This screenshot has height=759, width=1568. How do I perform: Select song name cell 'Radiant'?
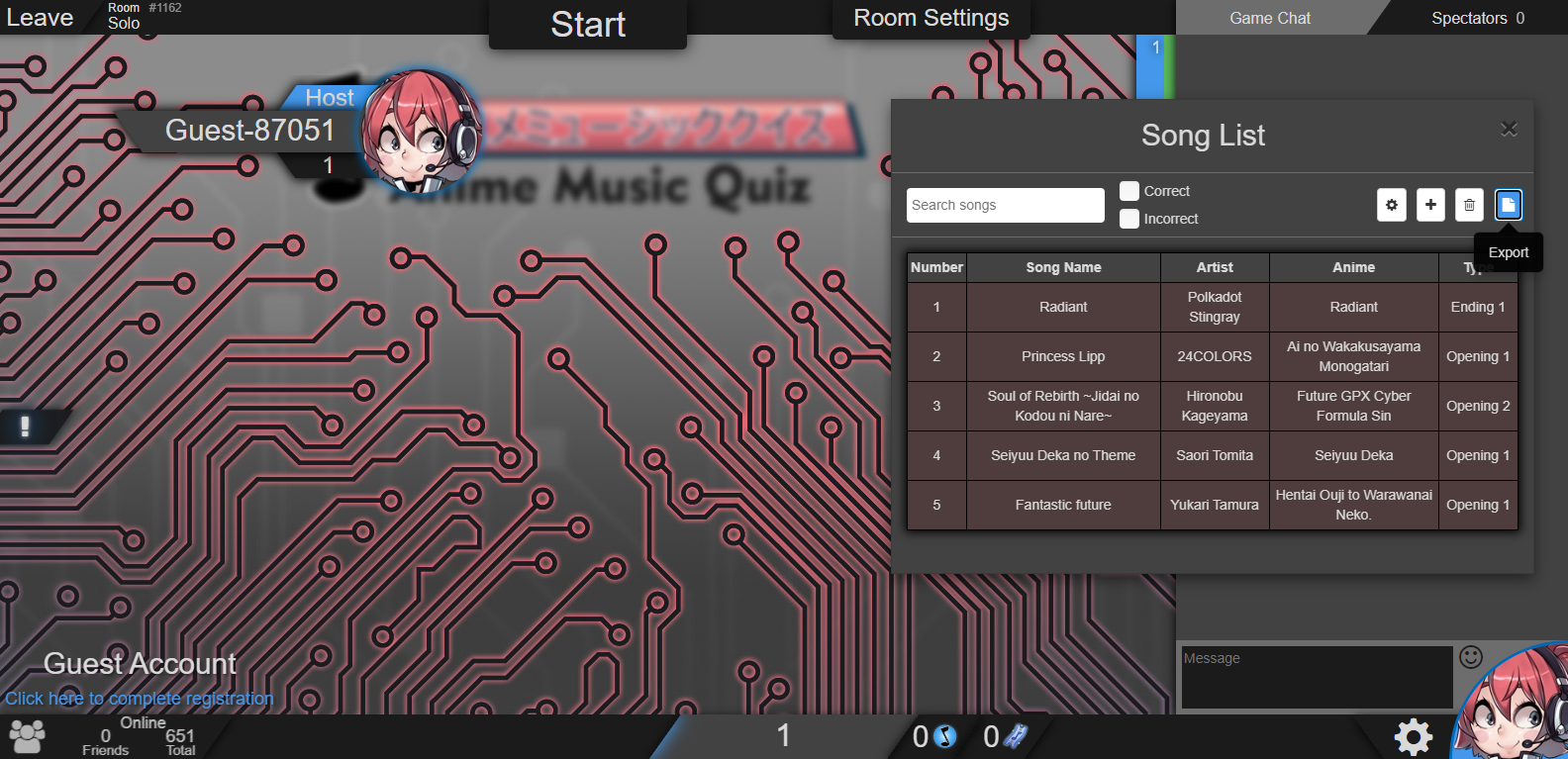point(1063,307)
